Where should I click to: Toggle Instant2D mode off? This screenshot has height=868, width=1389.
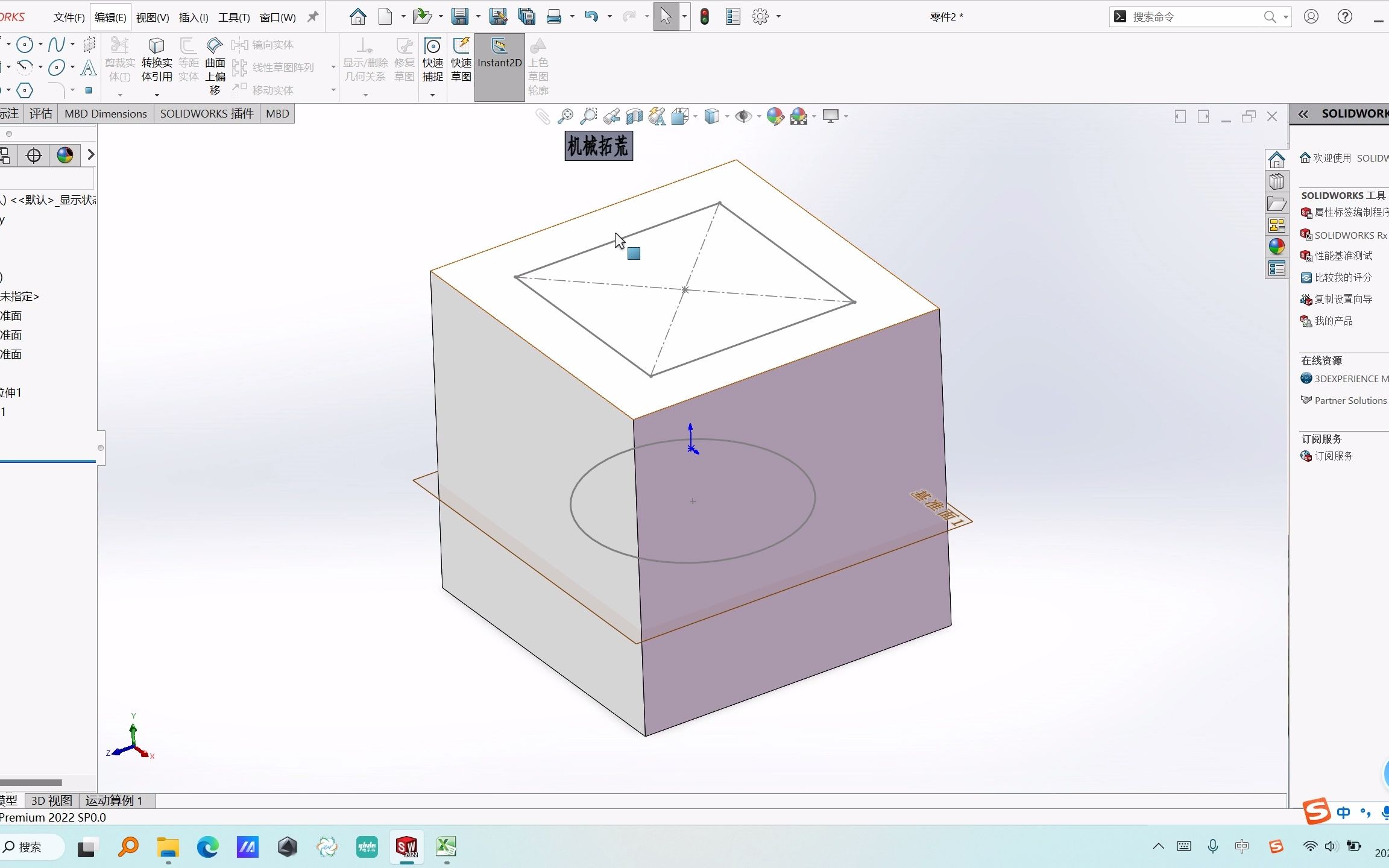click(499, 60)
